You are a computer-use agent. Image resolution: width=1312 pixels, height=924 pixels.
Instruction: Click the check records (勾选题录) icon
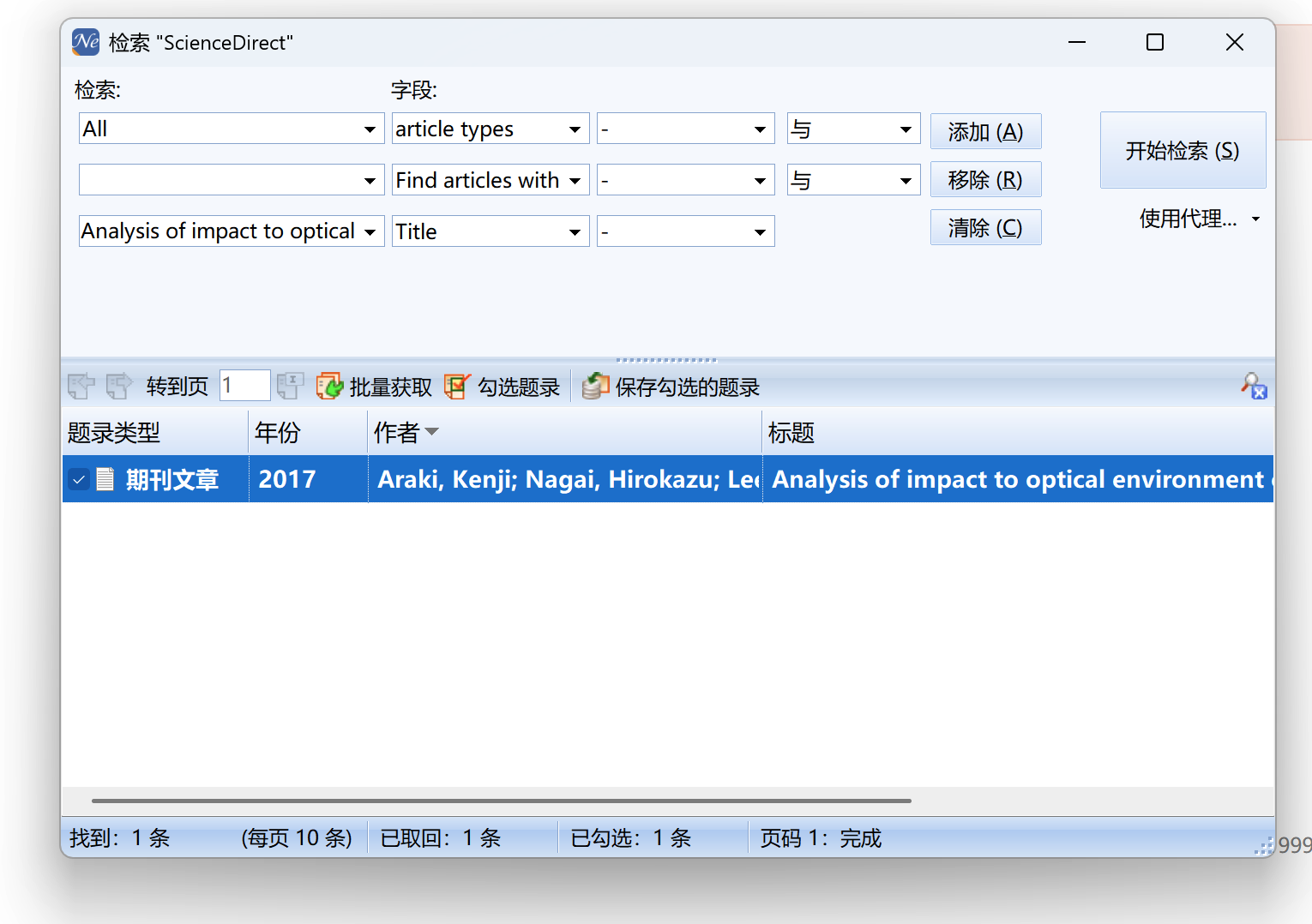point(458,387)
